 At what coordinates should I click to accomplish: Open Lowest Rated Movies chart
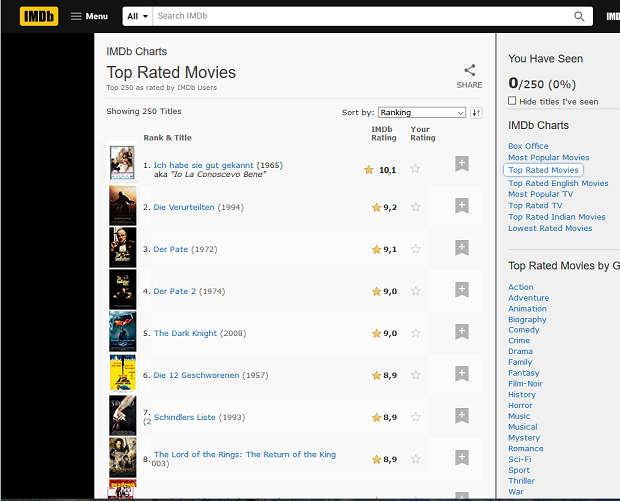[550, 228]
